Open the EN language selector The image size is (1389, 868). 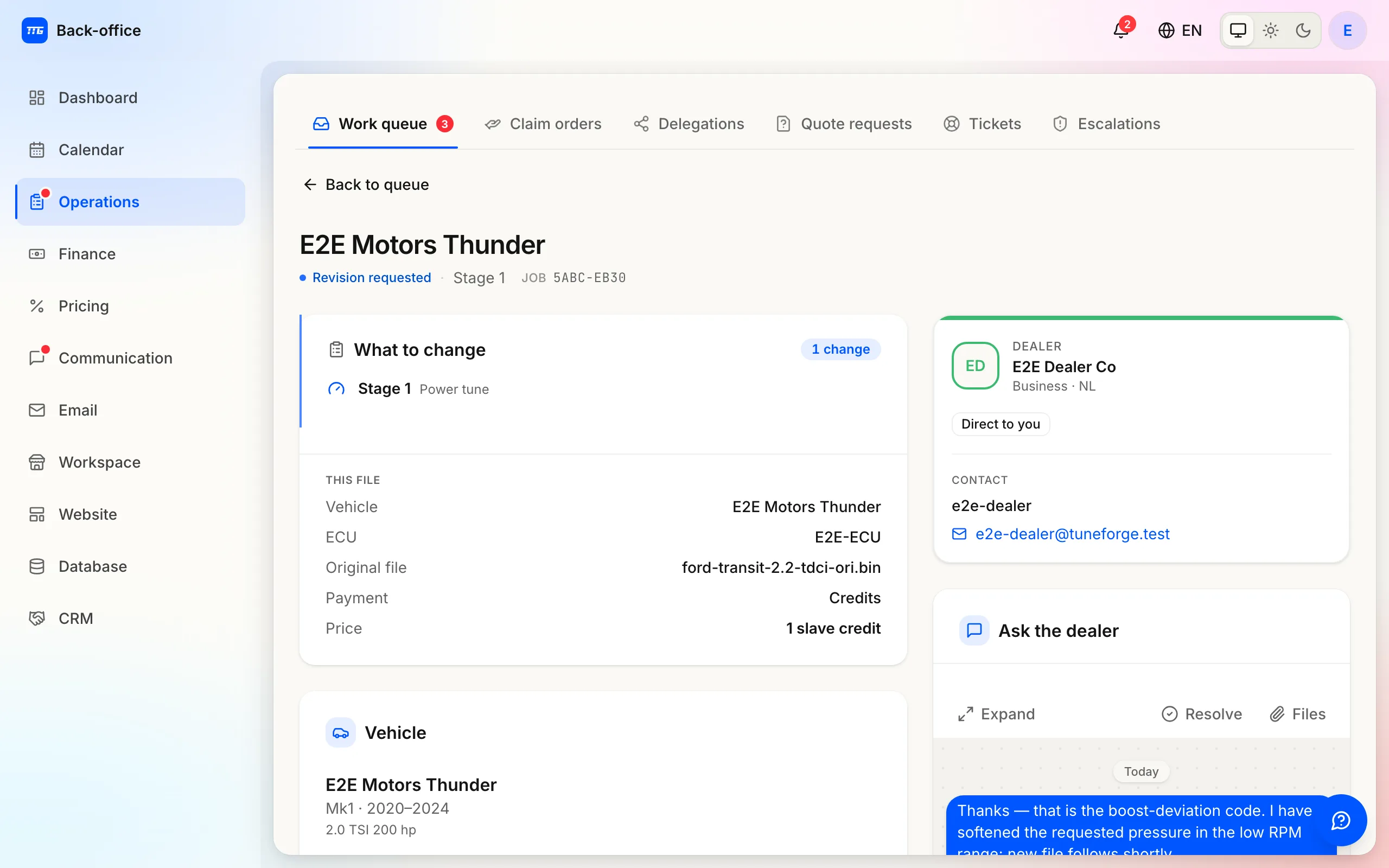pos(1180,30)
